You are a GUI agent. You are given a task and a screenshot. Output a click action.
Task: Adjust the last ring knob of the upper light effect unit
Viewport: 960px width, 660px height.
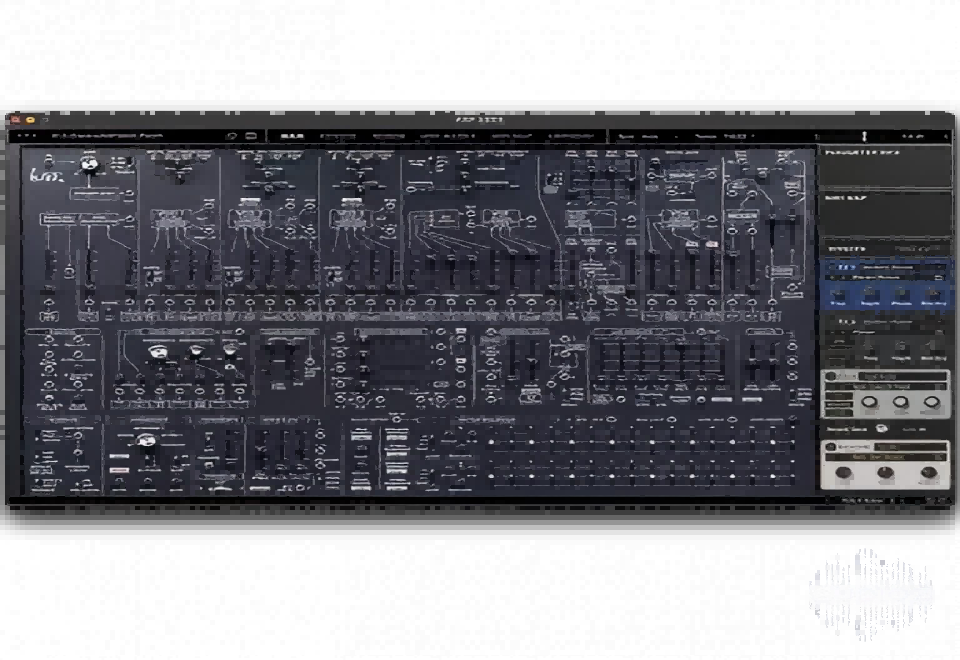(x=931, y=403)
